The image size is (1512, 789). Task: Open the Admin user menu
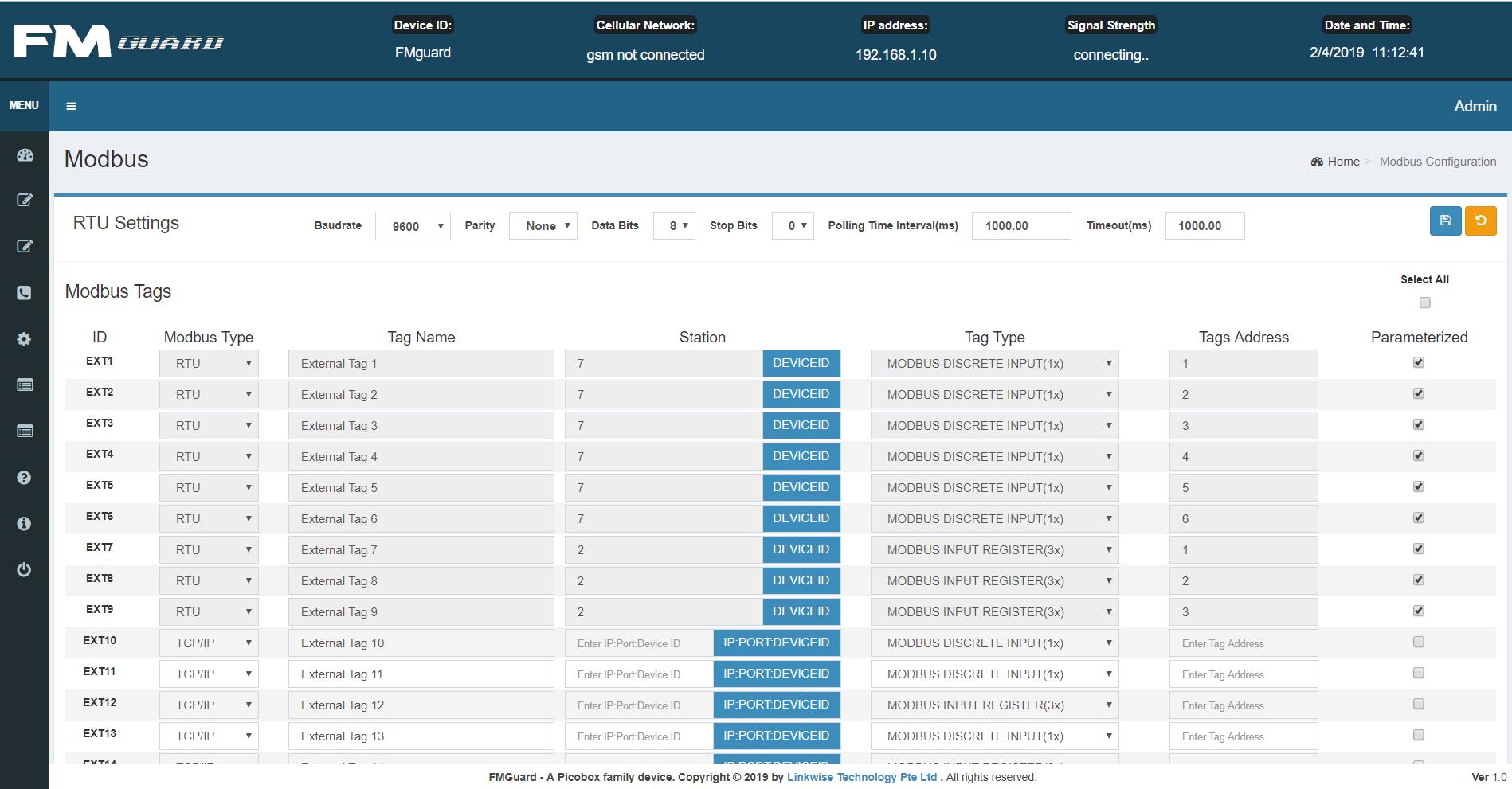pyautogui.click(x=1475, y=106)
